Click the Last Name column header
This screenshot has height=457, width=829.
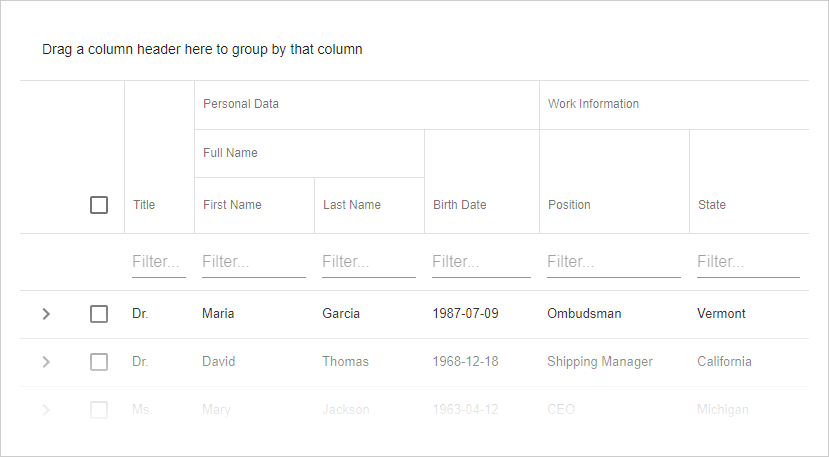[352, 205]
